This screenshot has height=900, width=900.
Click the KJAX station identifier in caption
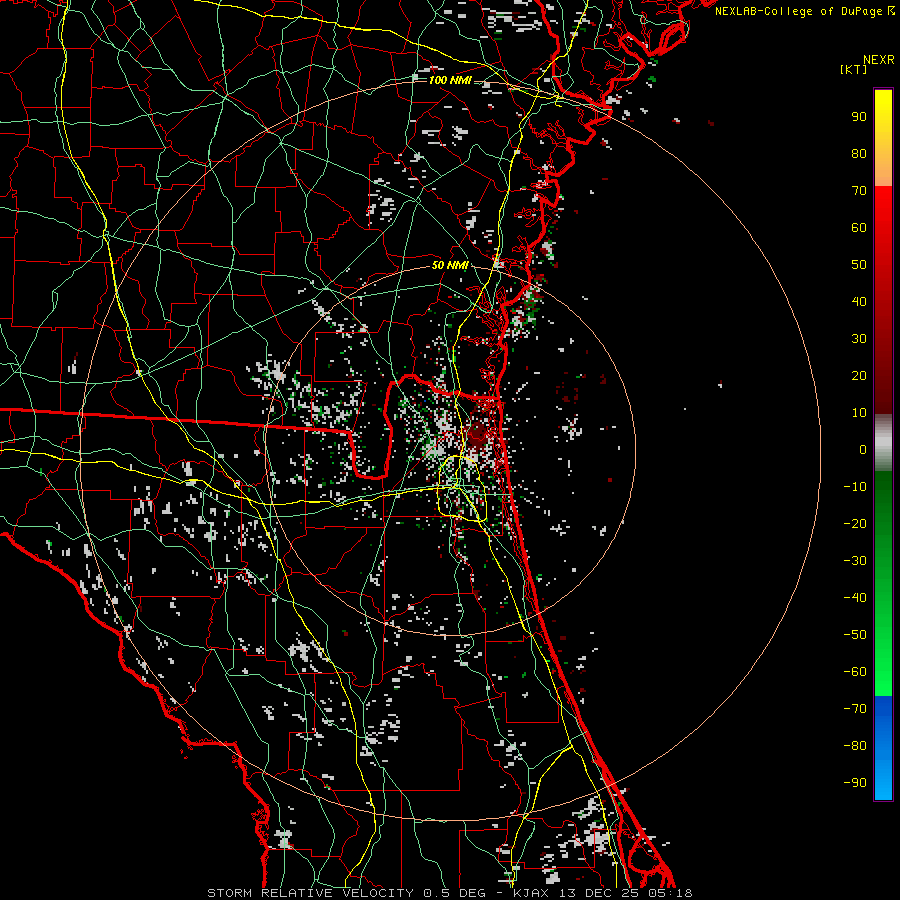[x=533, y=892]
